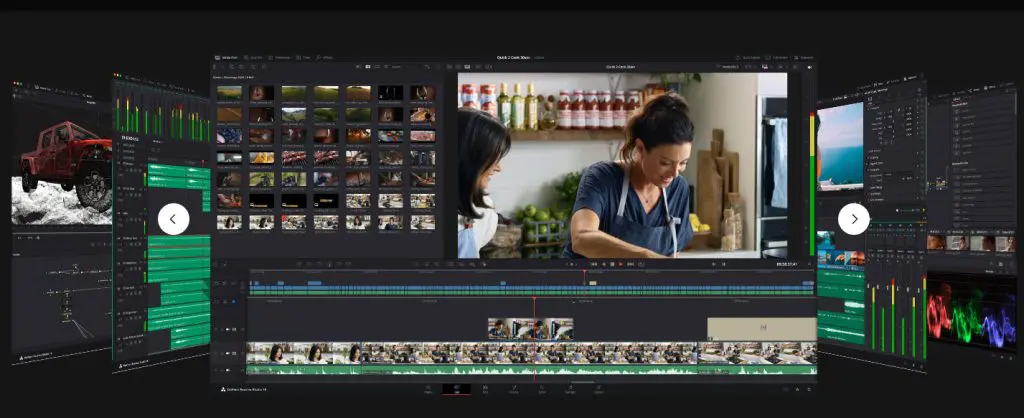Select the highlighted Cut page tab
Viewport: 1024px width, 418px height.
(x=456, y=389)
